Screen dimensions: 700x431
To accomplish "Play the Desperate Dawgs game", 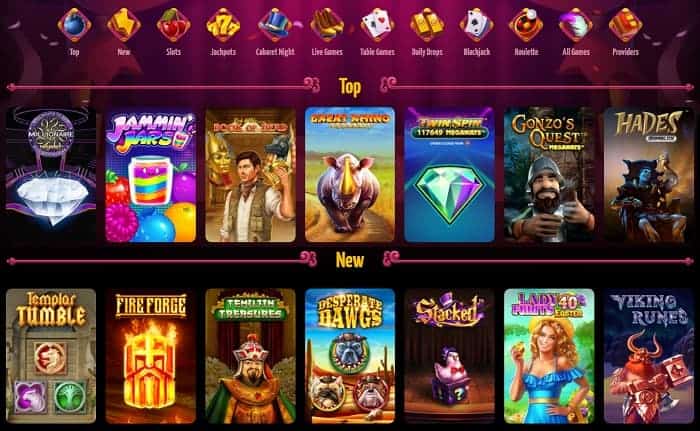I will tap(350, 356).
